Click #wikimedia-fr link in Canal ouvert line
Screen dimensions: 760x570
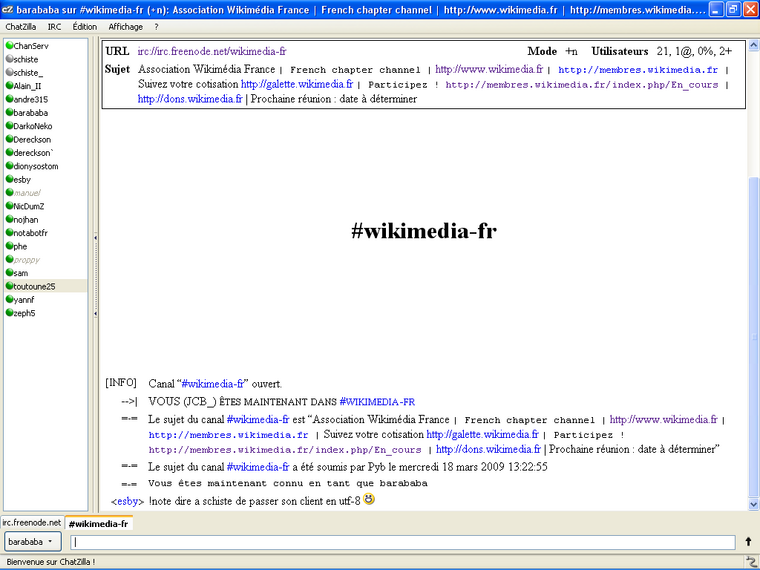212,384
